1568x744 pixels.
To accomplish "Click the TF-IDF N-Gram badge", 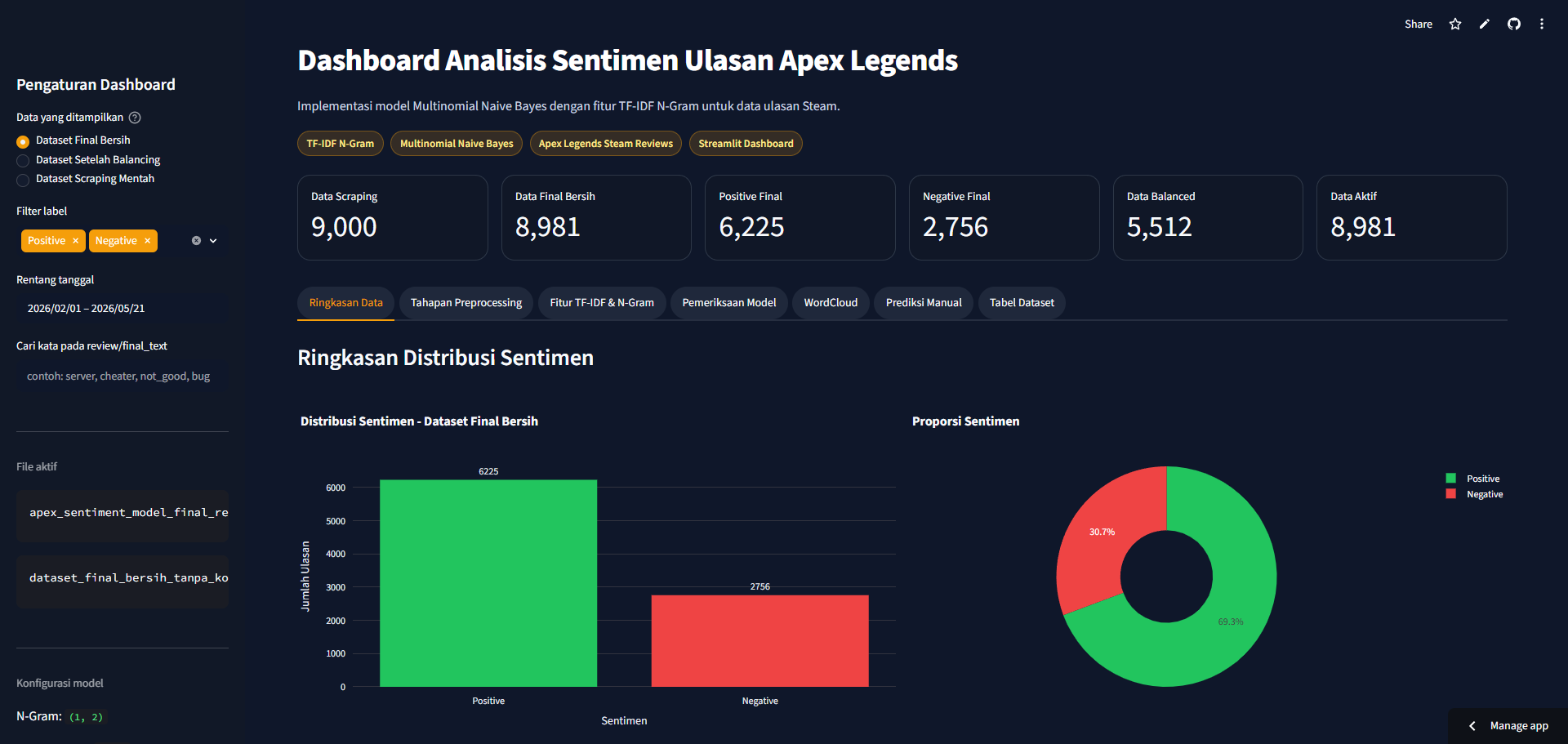I will 341,144.
